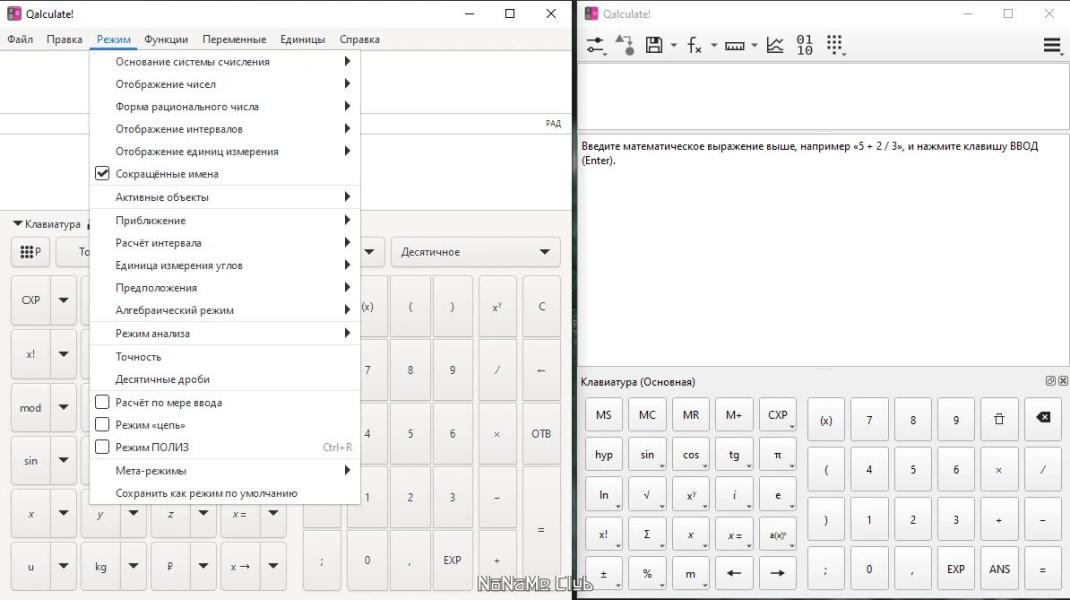Click the expression input field in right window
1070x600 pixels.
tap(823, 96)
